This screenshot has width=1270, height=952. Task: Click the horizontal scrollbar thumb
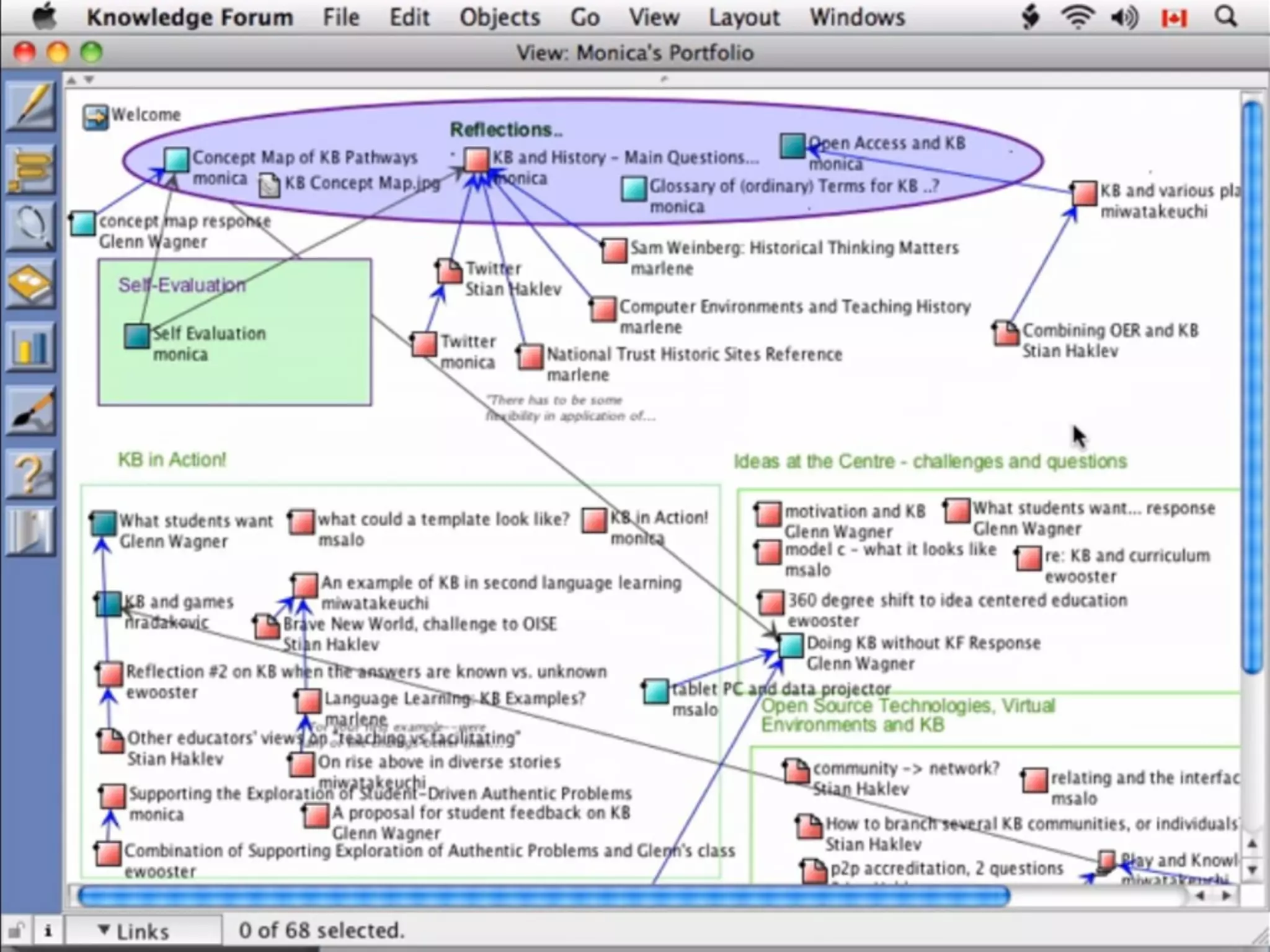543,896
